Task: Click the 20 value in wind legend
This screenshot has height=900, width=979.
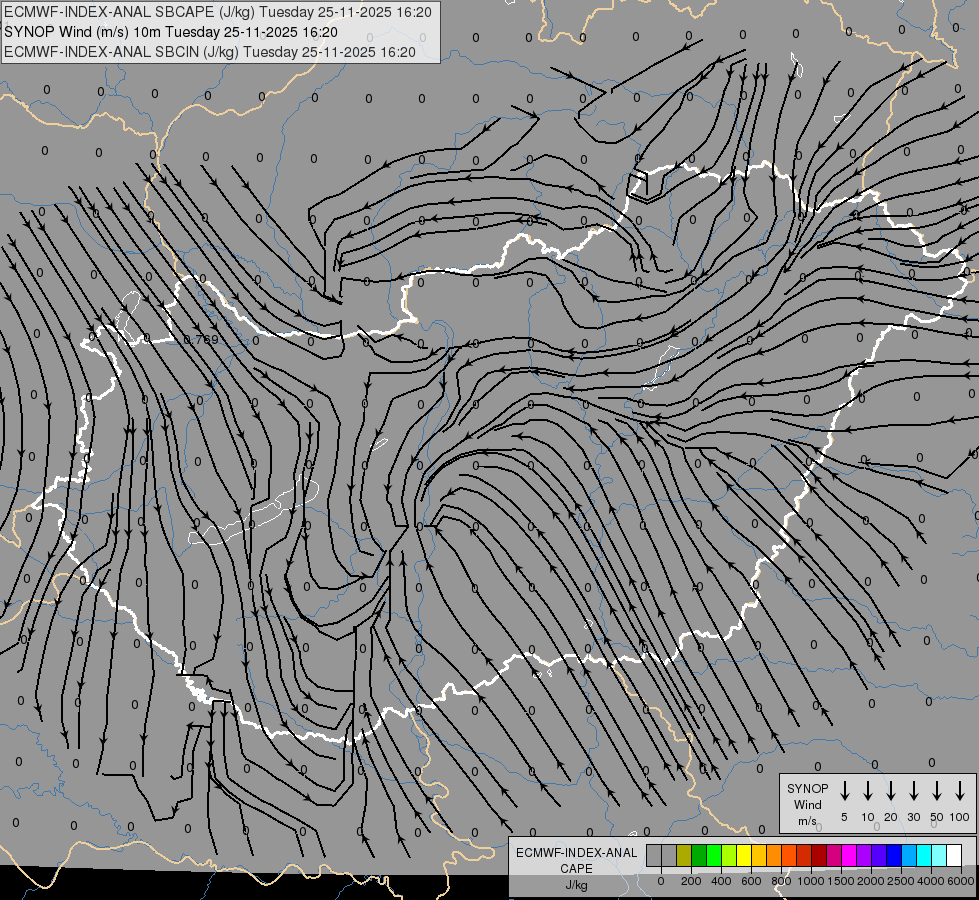Action: pos(891,817)
